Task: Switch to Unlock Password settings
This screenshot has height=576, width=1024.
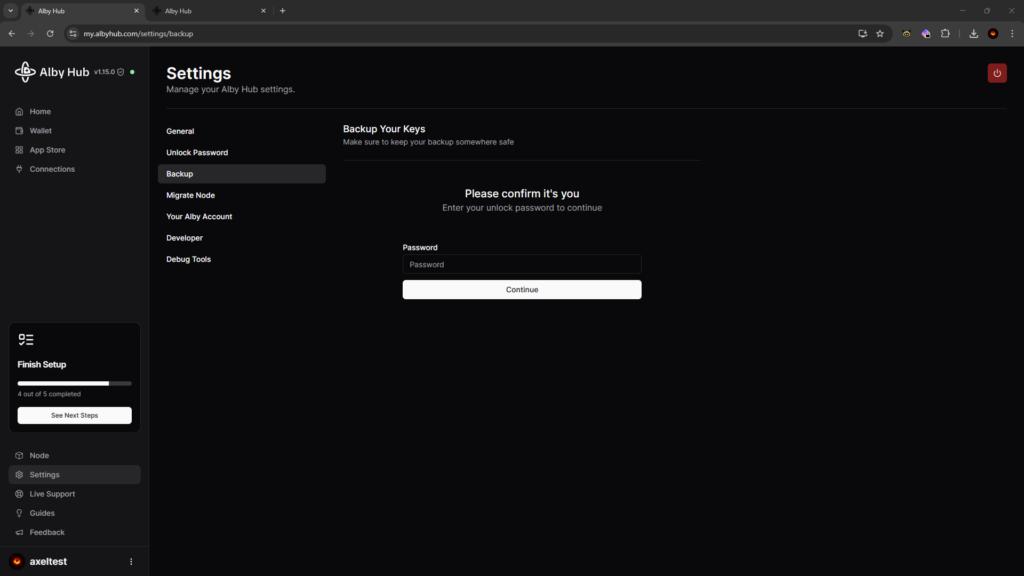Action: click(x=197, y=153)
